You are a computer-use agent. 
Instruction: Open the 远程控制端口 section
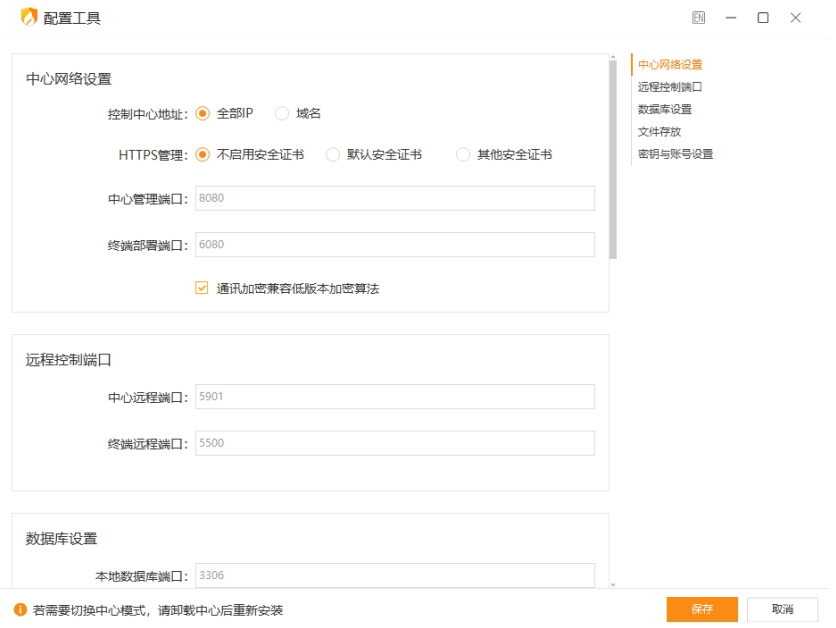click(668, 86)
